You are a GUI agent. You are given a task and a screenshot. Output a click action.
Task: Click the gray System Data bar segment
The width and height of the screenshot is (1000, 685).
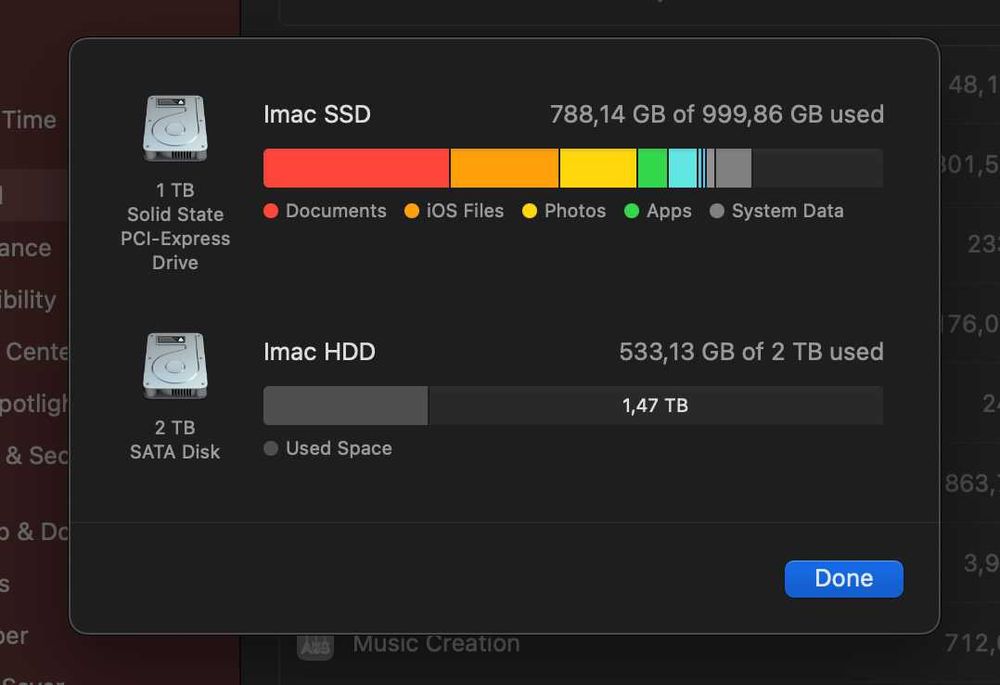tap(733, 168)
